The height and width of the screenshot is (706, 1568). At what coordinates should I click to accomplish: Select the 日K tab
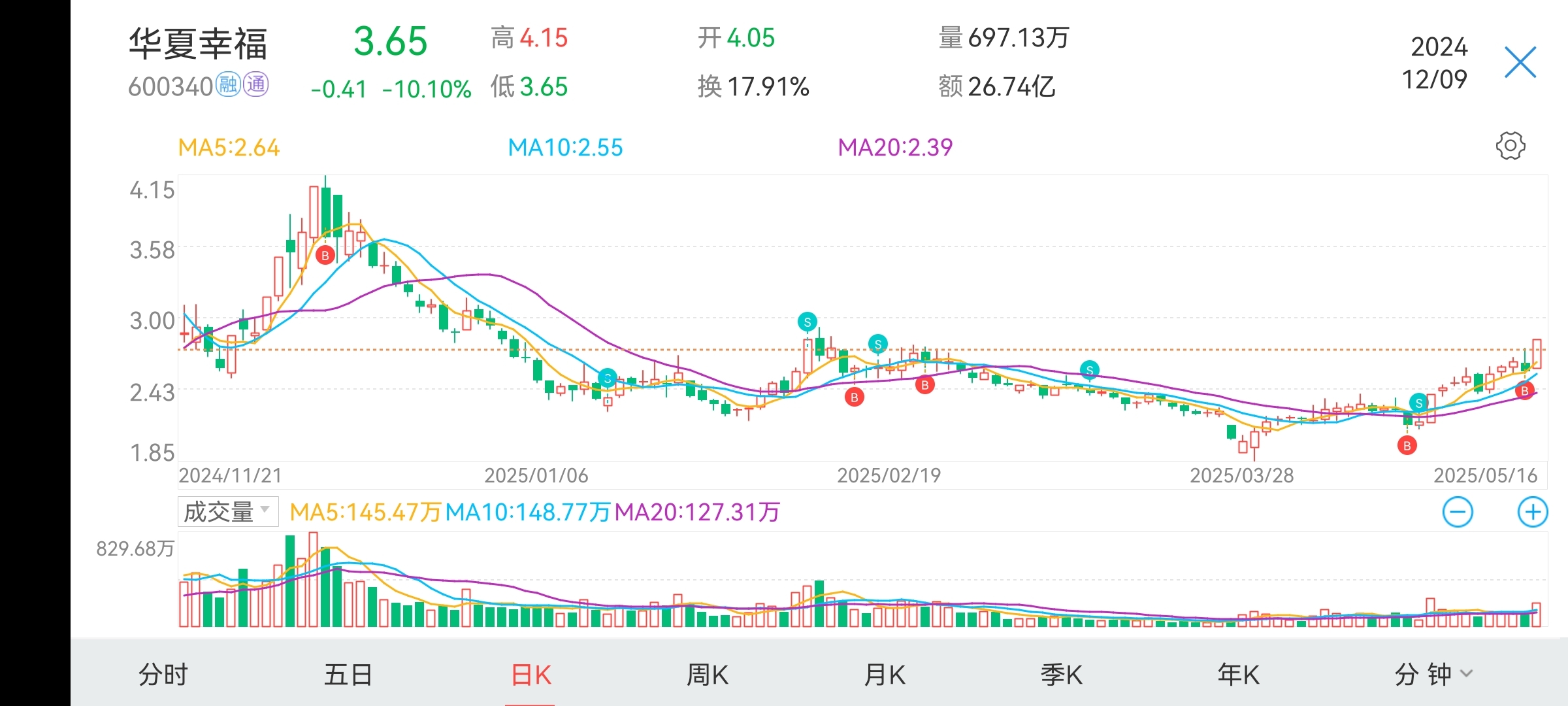pyautogui.click(x=531, y=674)
